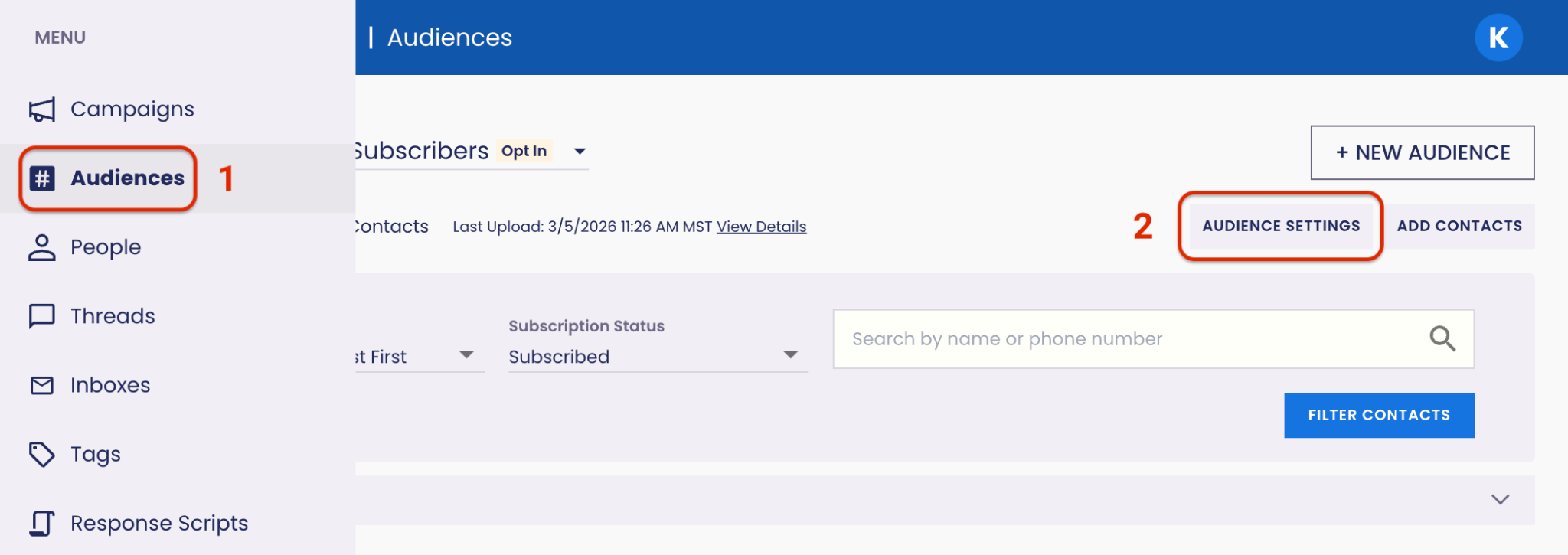
Task: Click the Campaigns megaphone icon
Action: 42,109
